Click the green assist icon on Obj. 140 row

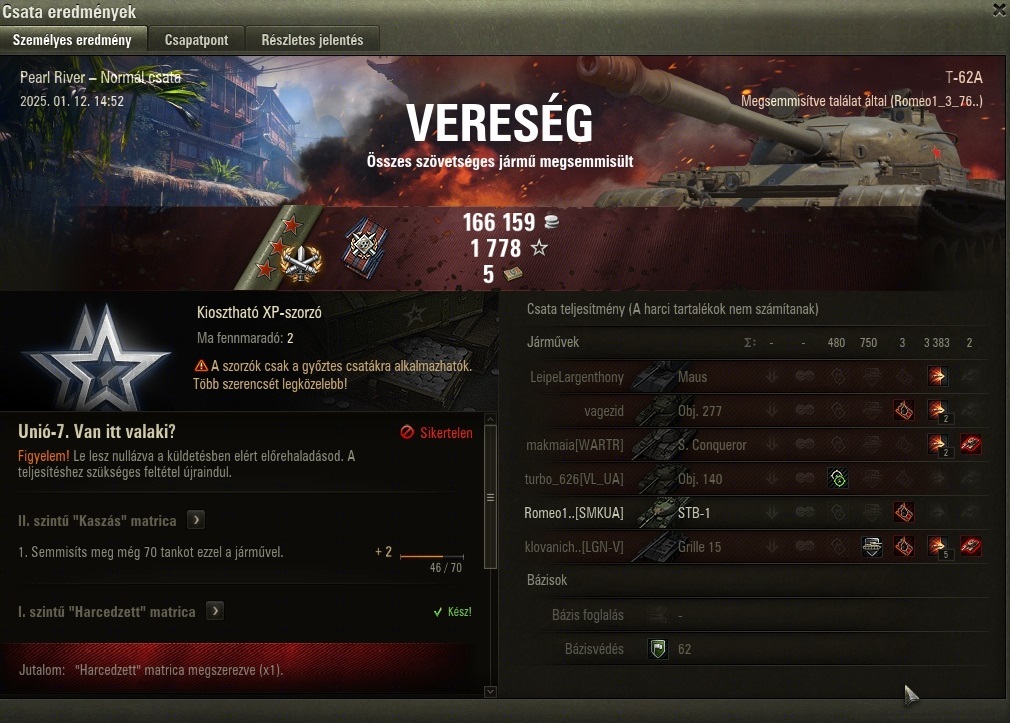click(837, 479)
